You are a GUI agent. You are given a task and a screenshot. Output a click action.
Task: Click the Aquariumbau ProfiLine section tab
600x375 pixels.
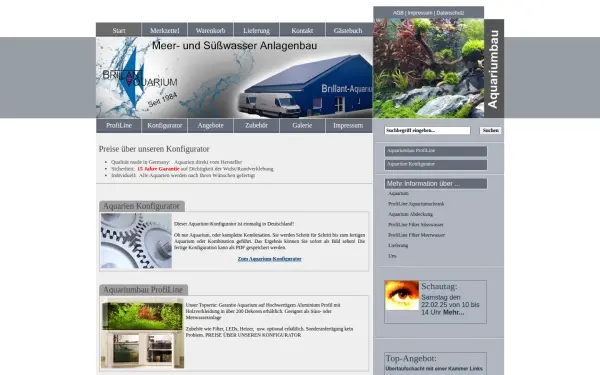click(x=143, y=290)
